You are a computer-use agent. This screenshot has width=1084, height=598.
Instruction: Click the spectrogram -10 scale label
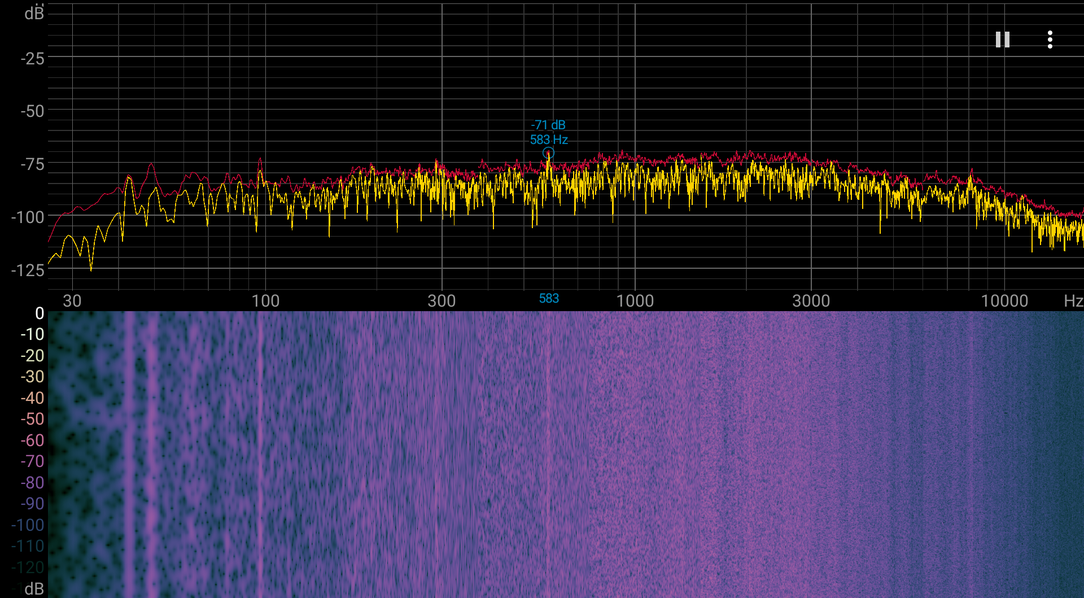[32, 334]
